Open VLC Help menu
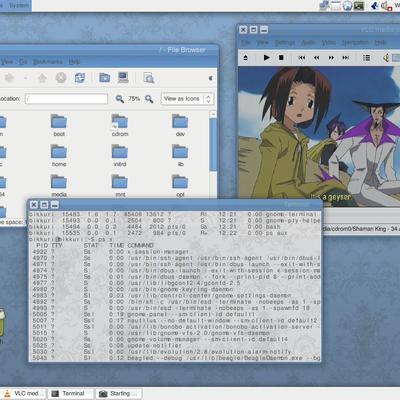The height and width of the screenshot is (400, 400). click(380, 43)
